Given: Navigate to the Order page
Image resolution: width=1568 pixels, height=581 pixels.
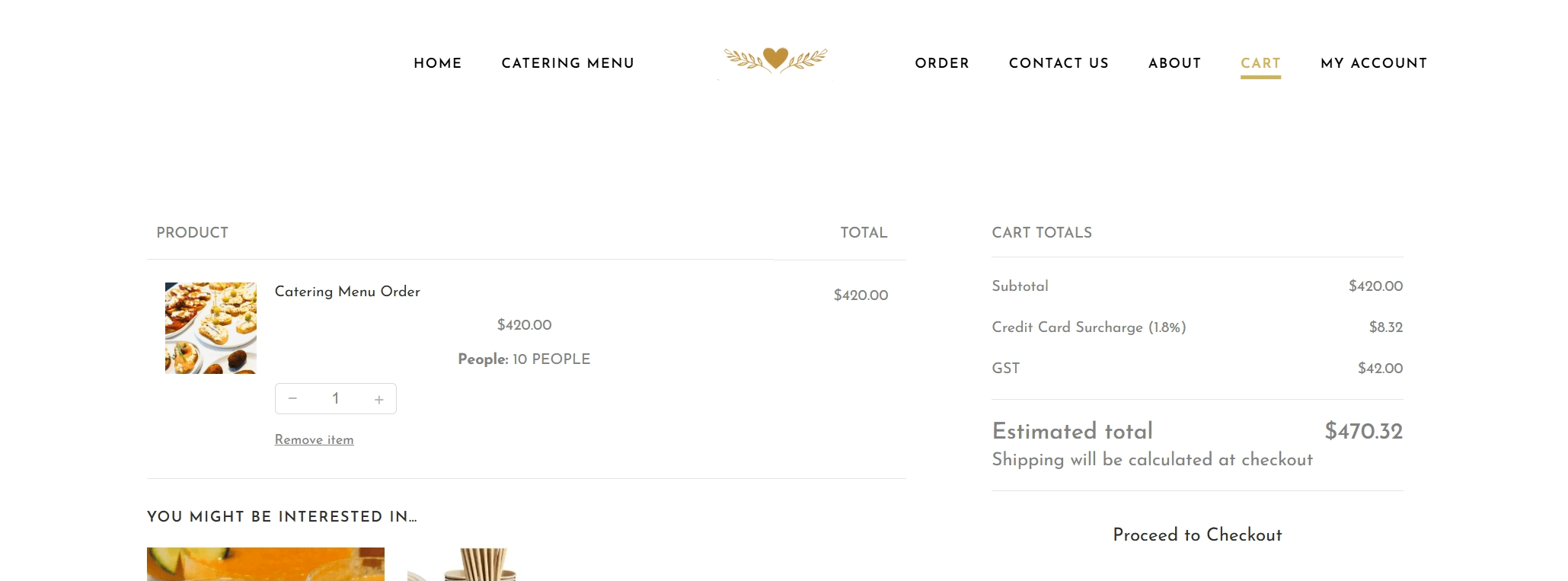Looking at the screenshot, I should 942,63.
